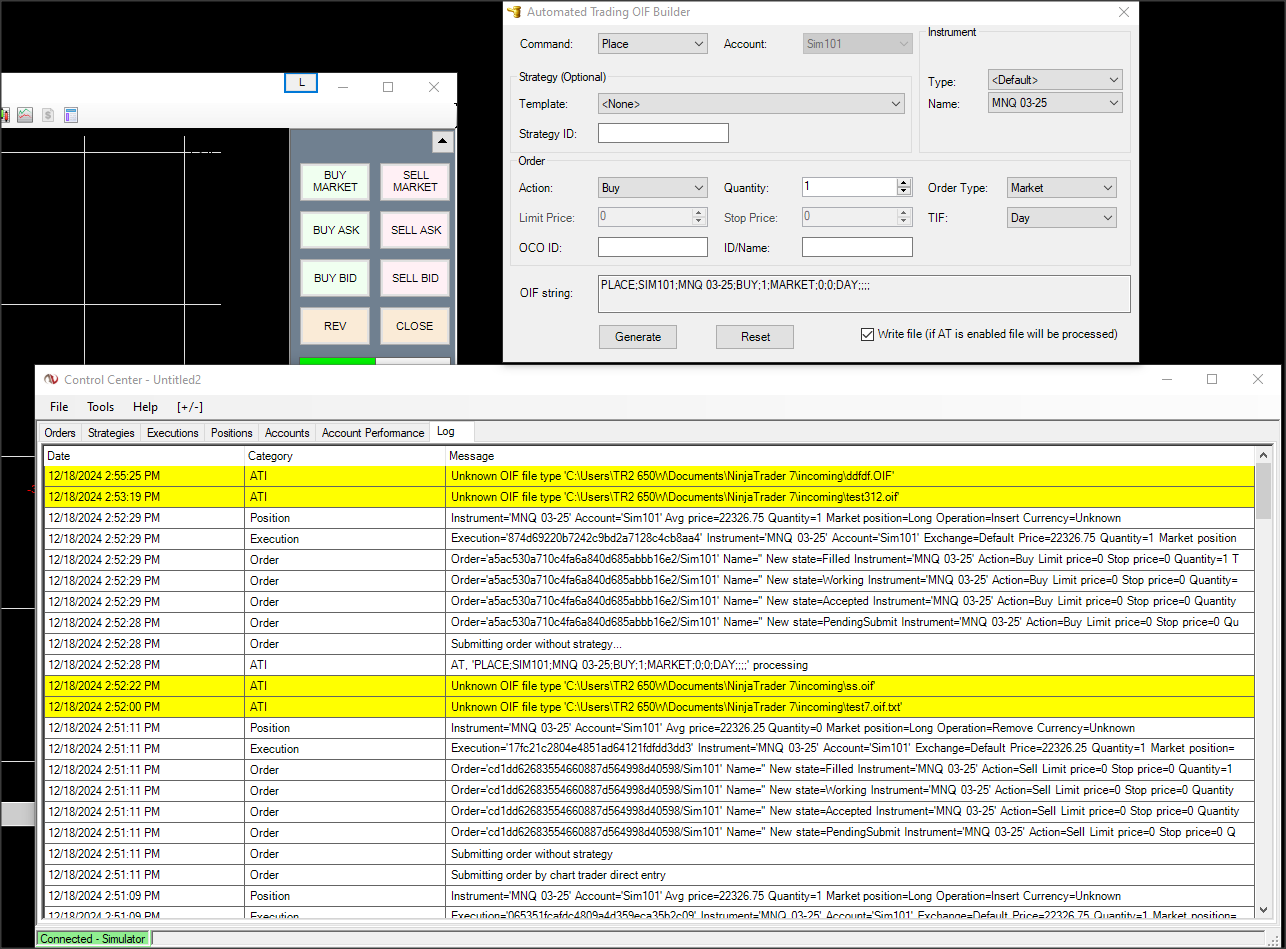1286x949 pixels.
Task: Maximize the Control Center window
Action: coord(1212,379)
